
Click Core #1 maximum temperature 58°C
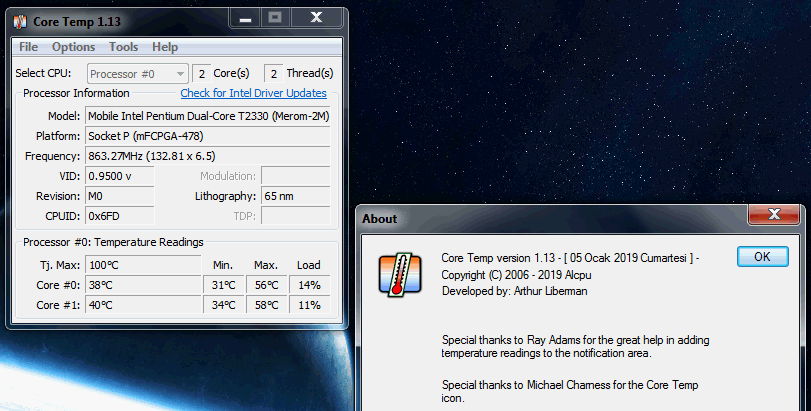click(267, 306)
